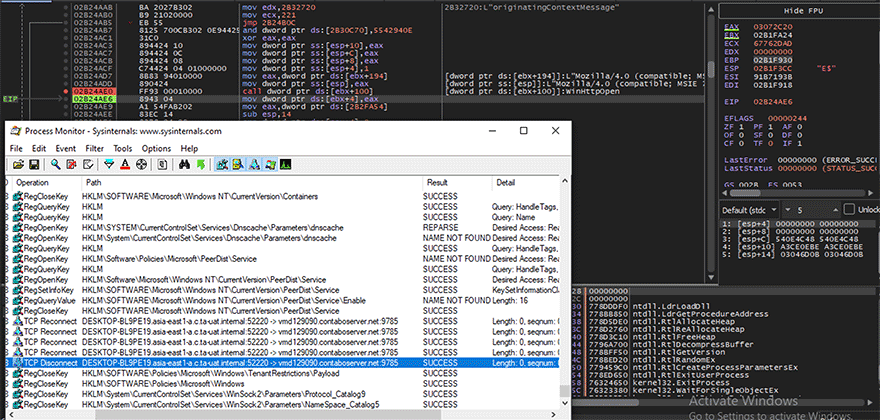Click Save floppy icon in Process Monitor

34,165
